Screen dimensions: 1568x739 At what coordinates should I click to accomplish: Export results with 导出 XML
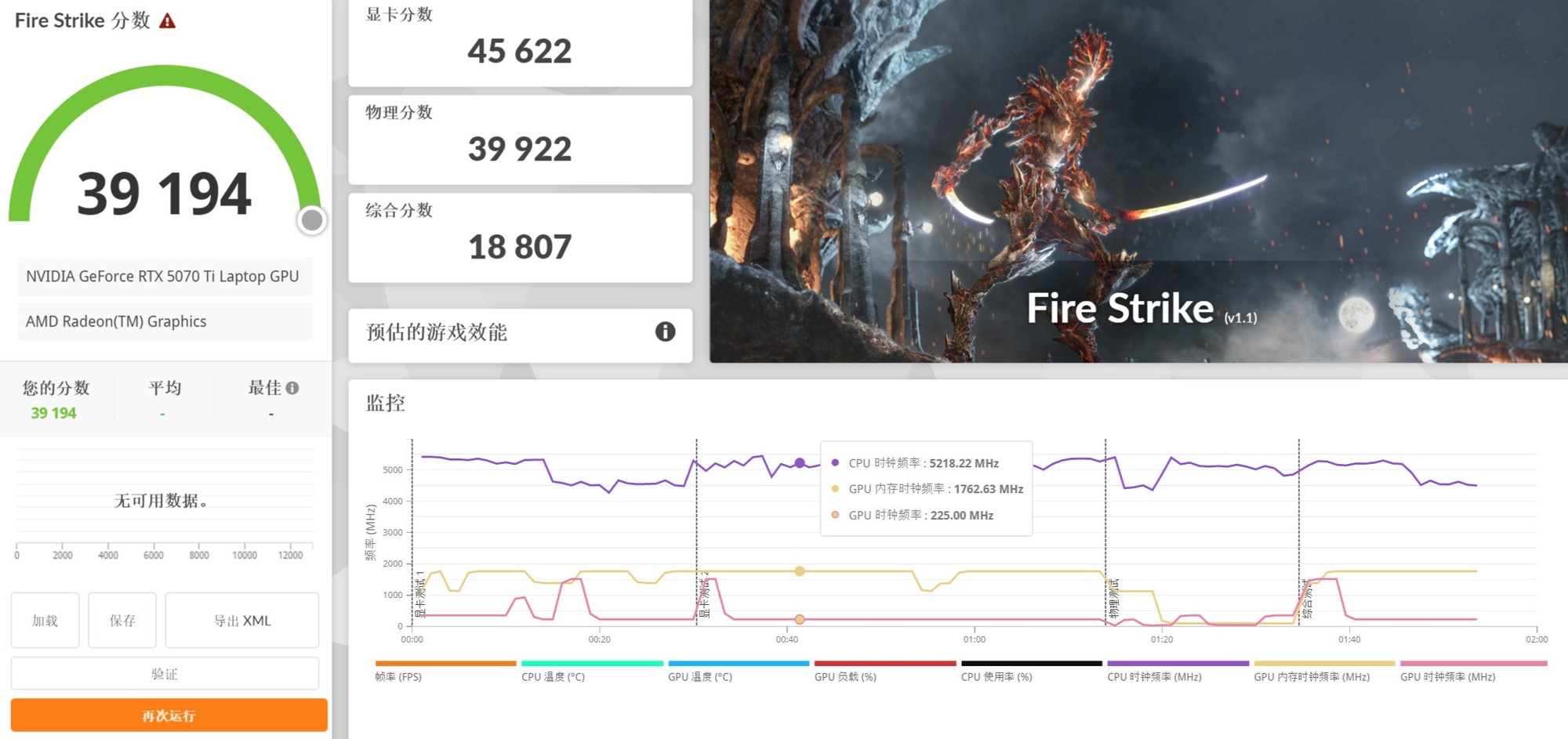242,620
